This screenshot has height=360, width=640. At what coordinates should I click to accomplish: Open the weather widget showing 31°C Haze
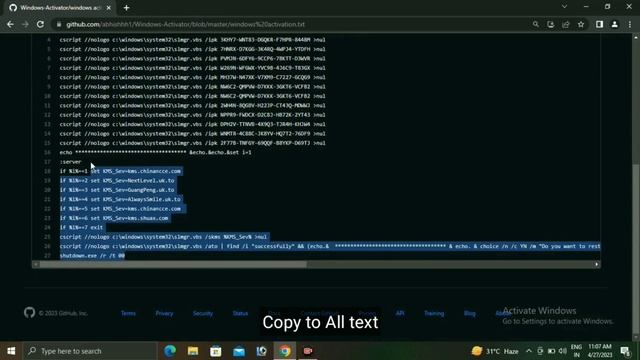[x=495, y=351]
